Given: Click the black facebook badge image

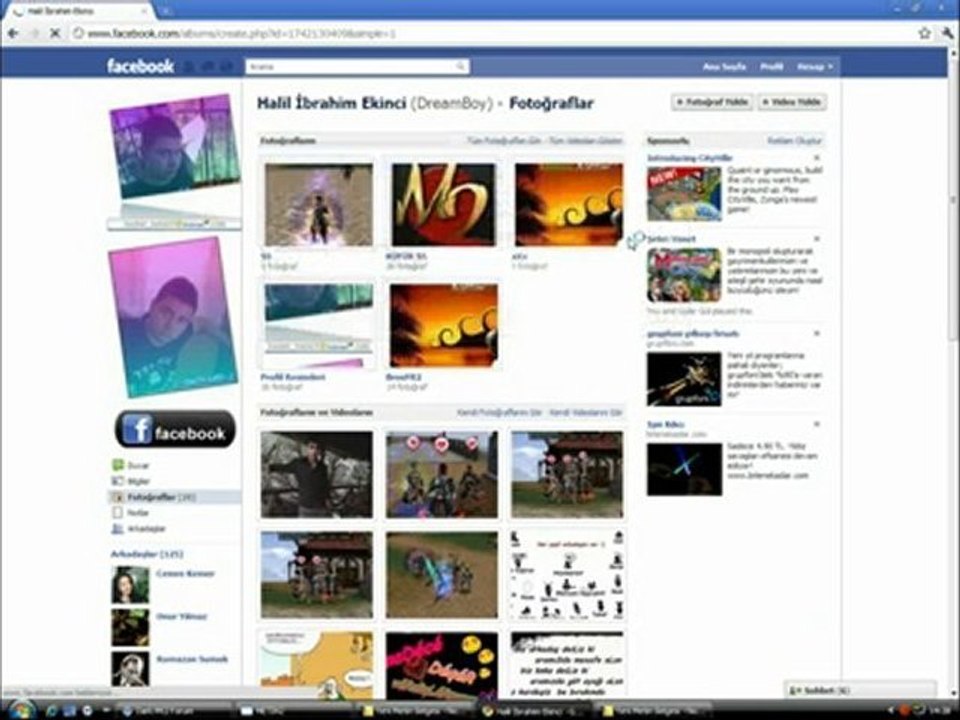Looking at the screenshot, I should click(x=175, y=429).
